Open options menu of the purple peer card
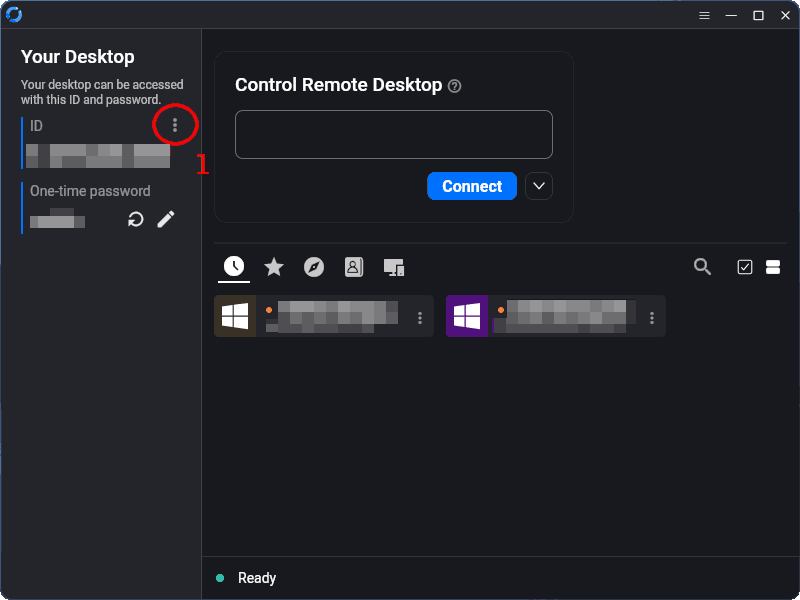 coord(652,318)
